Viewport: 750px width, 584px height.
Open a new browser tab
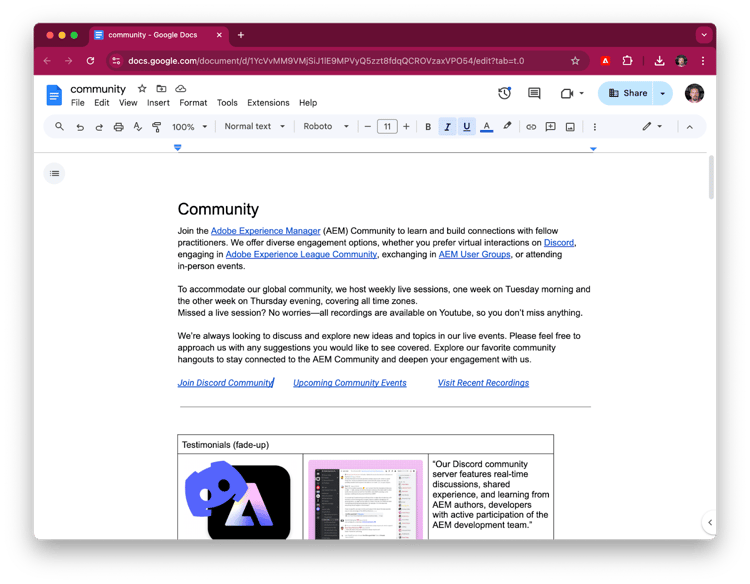click(x=241, y=35)
